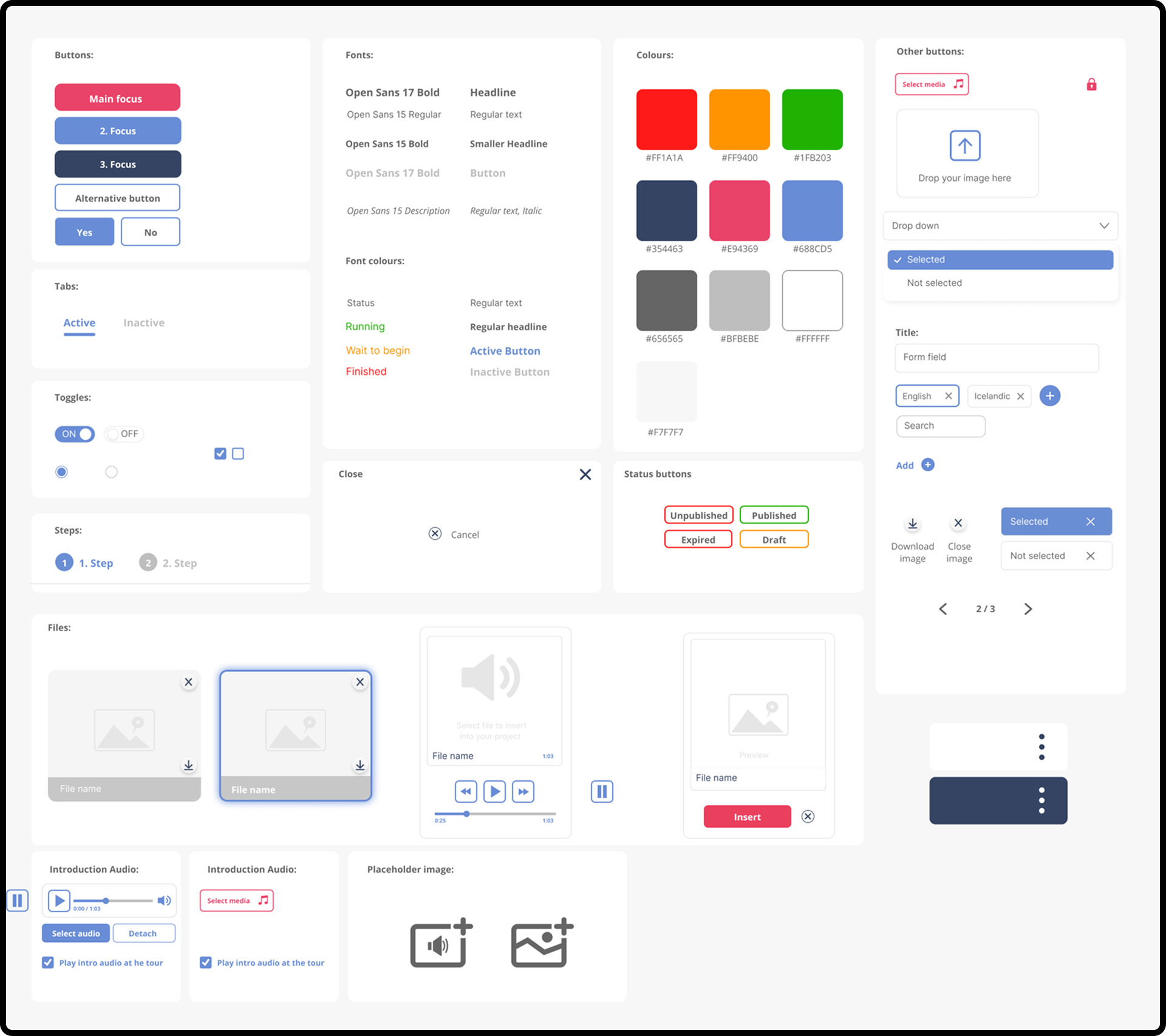Select the unselected radio button
Image resolution: width=1166 pixels, height=1036 pixels.
pyautogui.click(x=111, y=472)
